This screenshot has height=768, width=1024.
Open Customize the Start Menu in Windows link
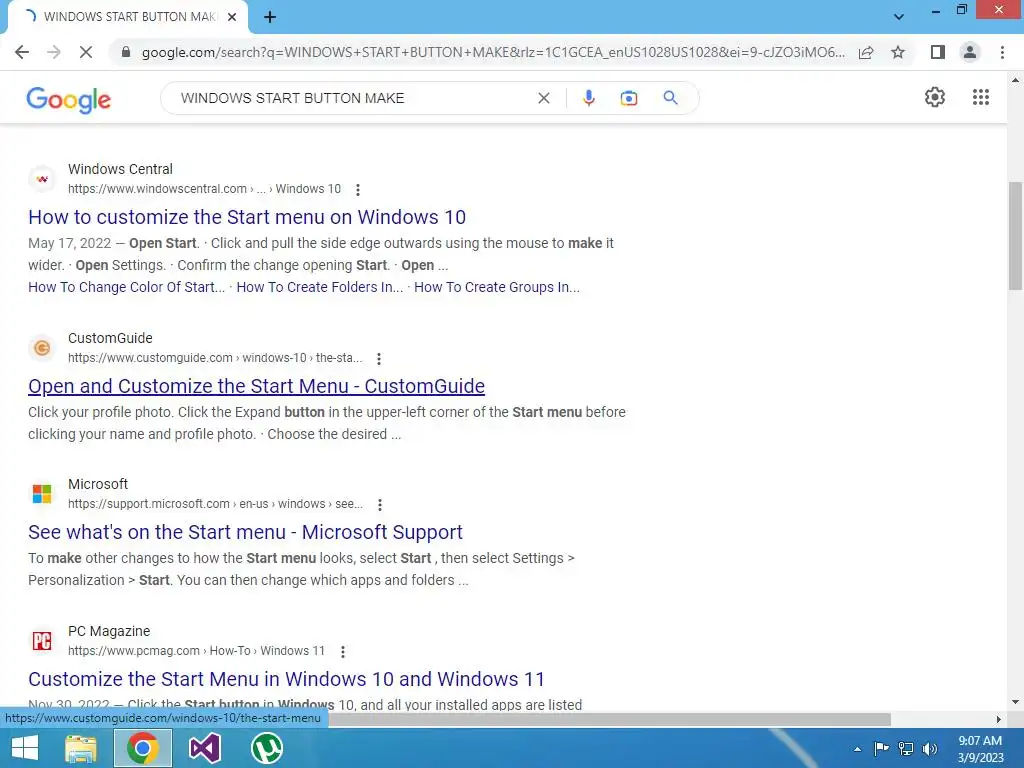coord(286,679)
